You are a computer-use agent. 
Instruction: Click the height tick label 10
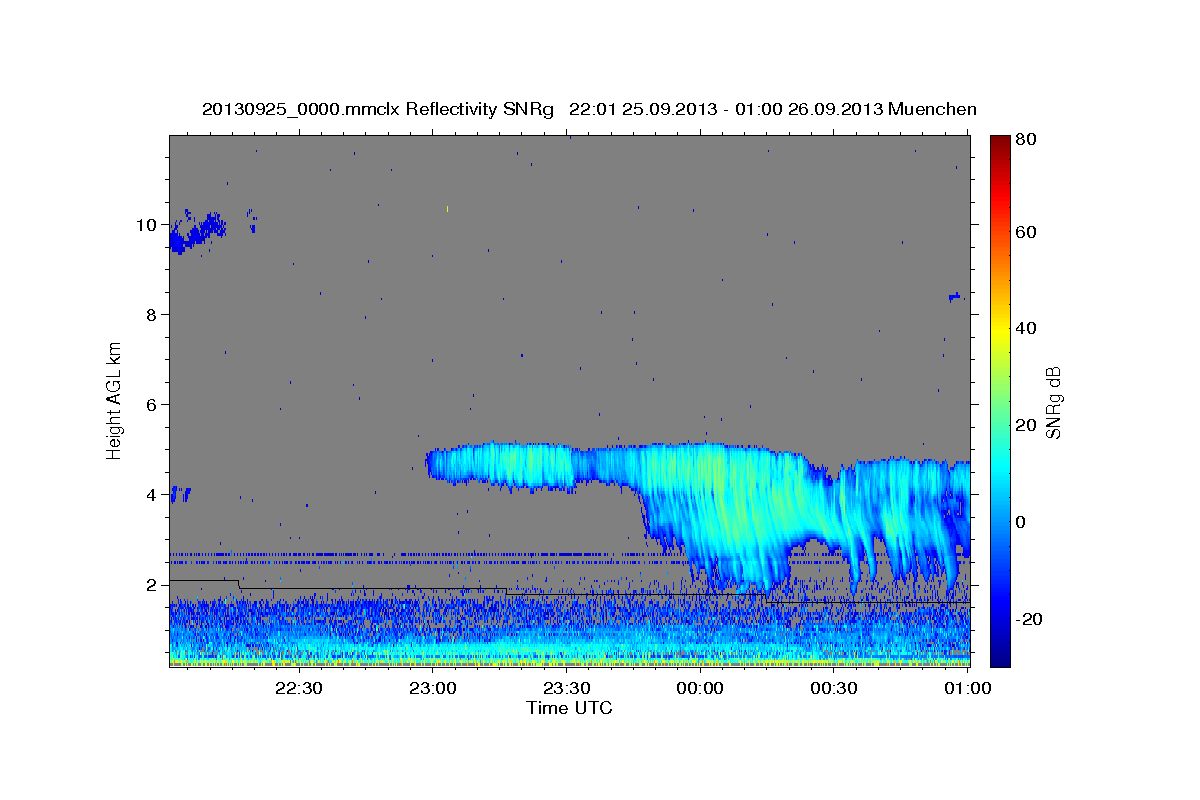pos(148,225)
